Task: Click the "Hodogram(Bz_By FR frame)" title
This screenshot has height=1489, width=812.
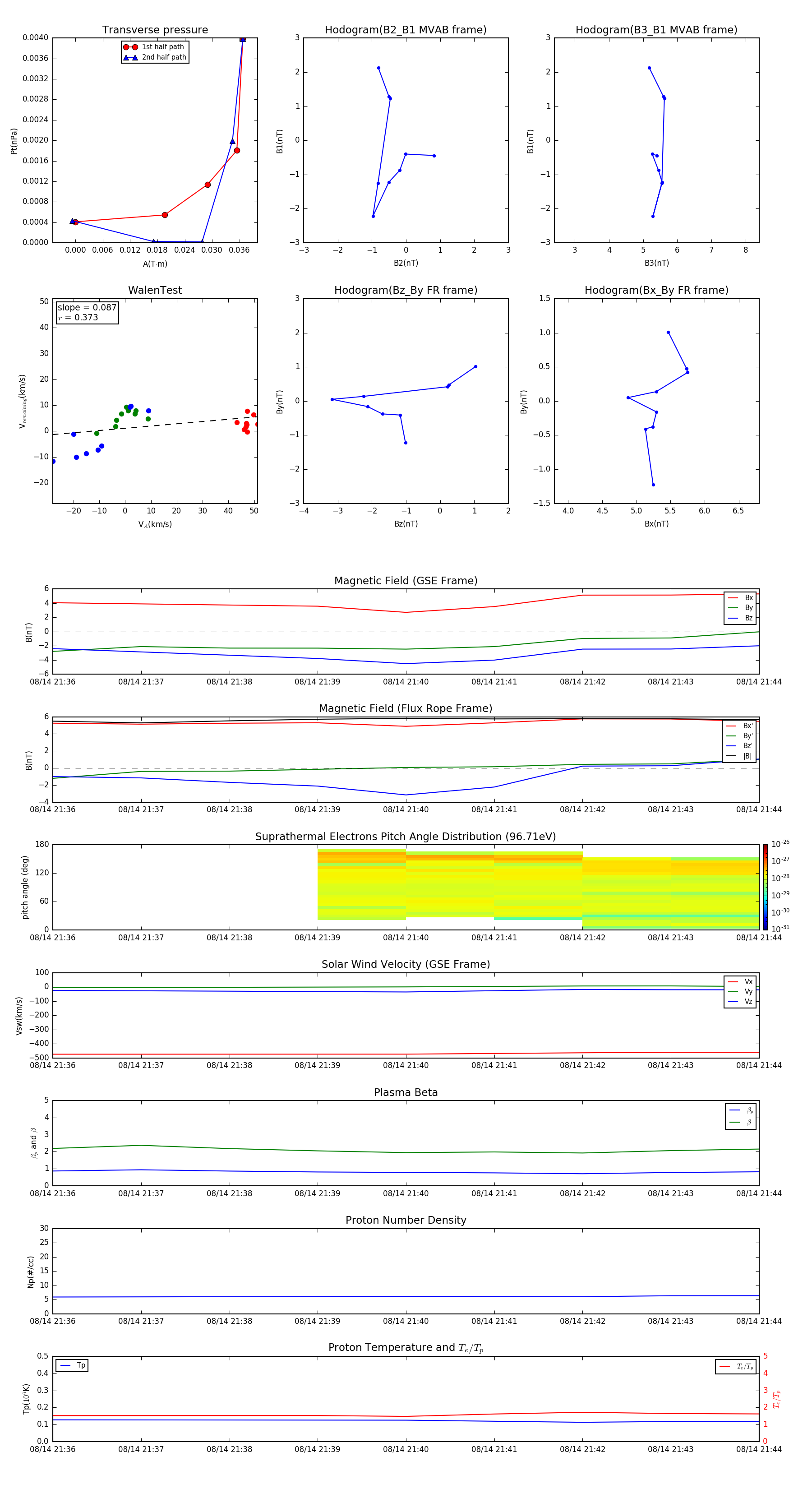Action: pos(406,290)
